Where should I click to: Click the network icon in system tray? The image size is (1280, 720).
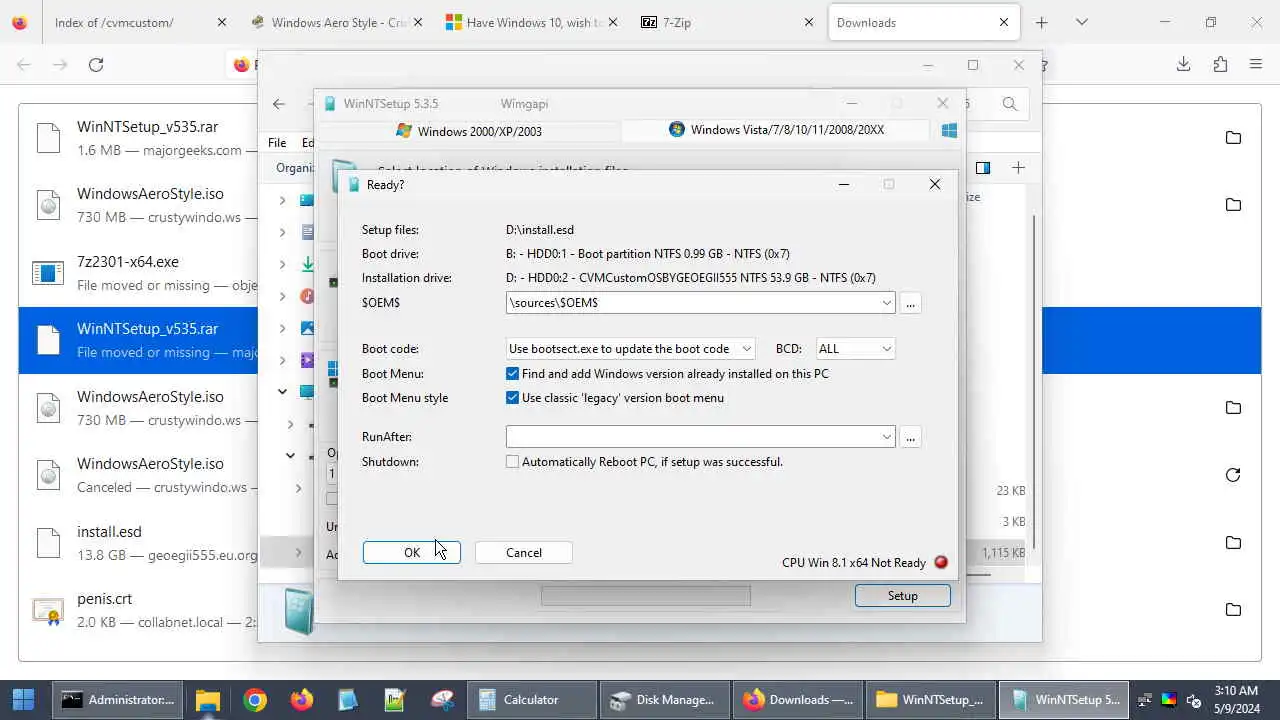click(1145, 700)
